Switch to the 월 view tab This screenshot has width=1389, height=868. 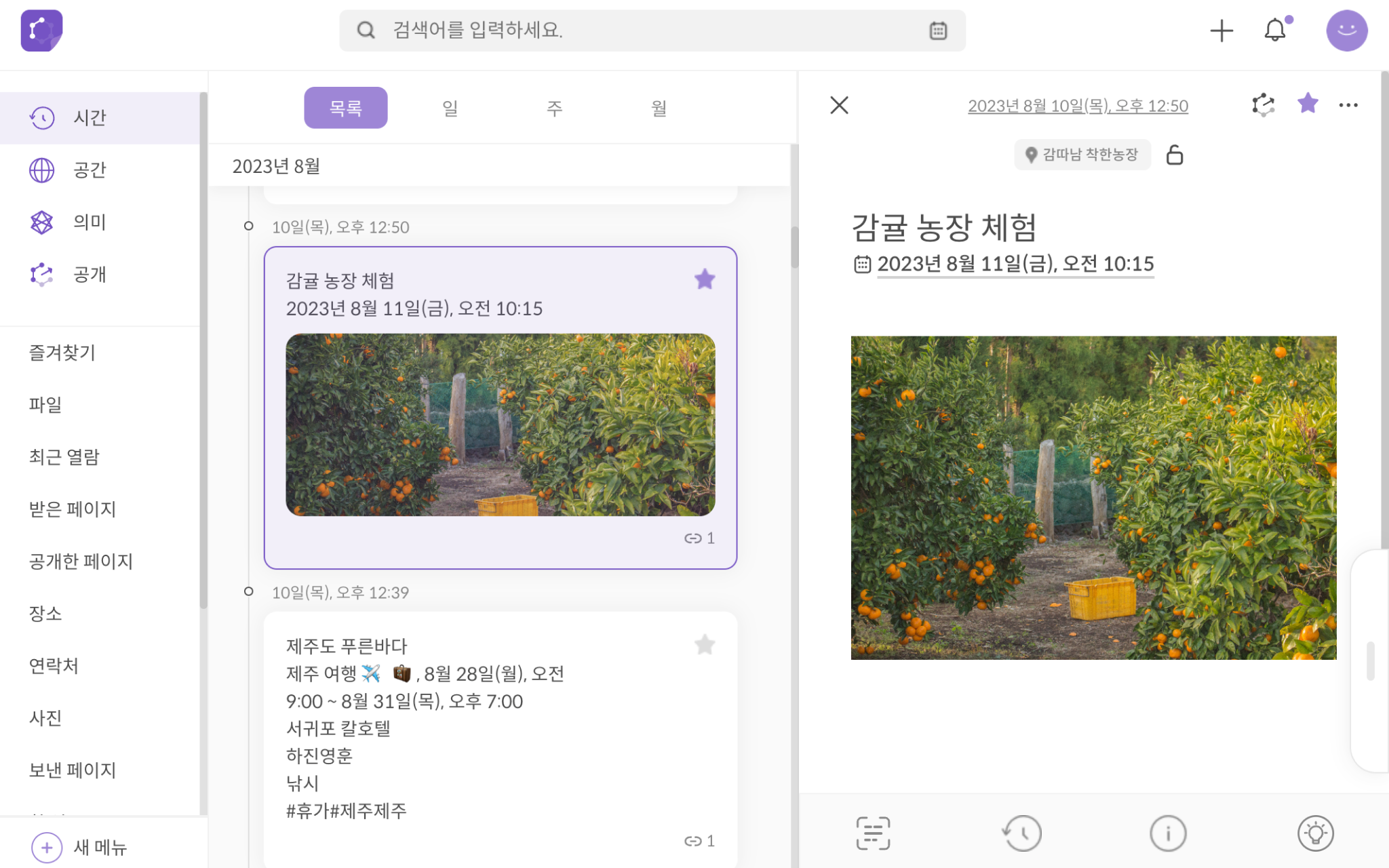(x=659, y=108)
